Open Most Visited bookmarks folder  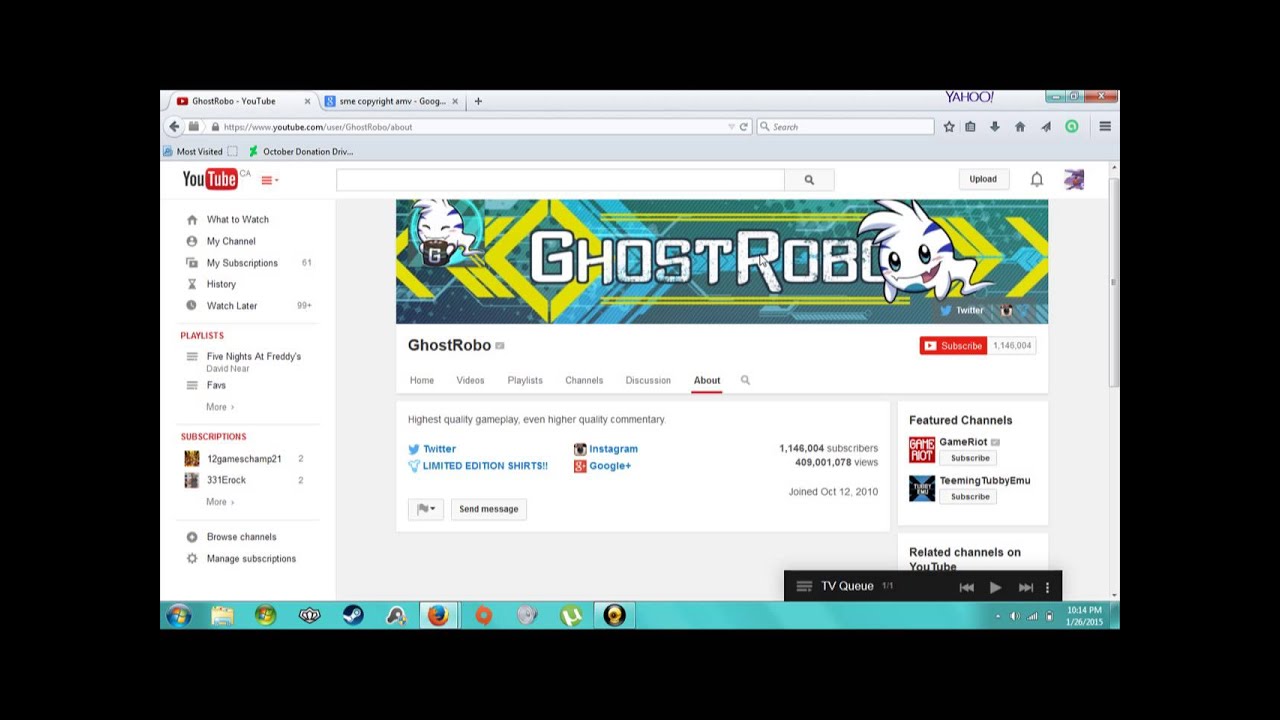193,152
